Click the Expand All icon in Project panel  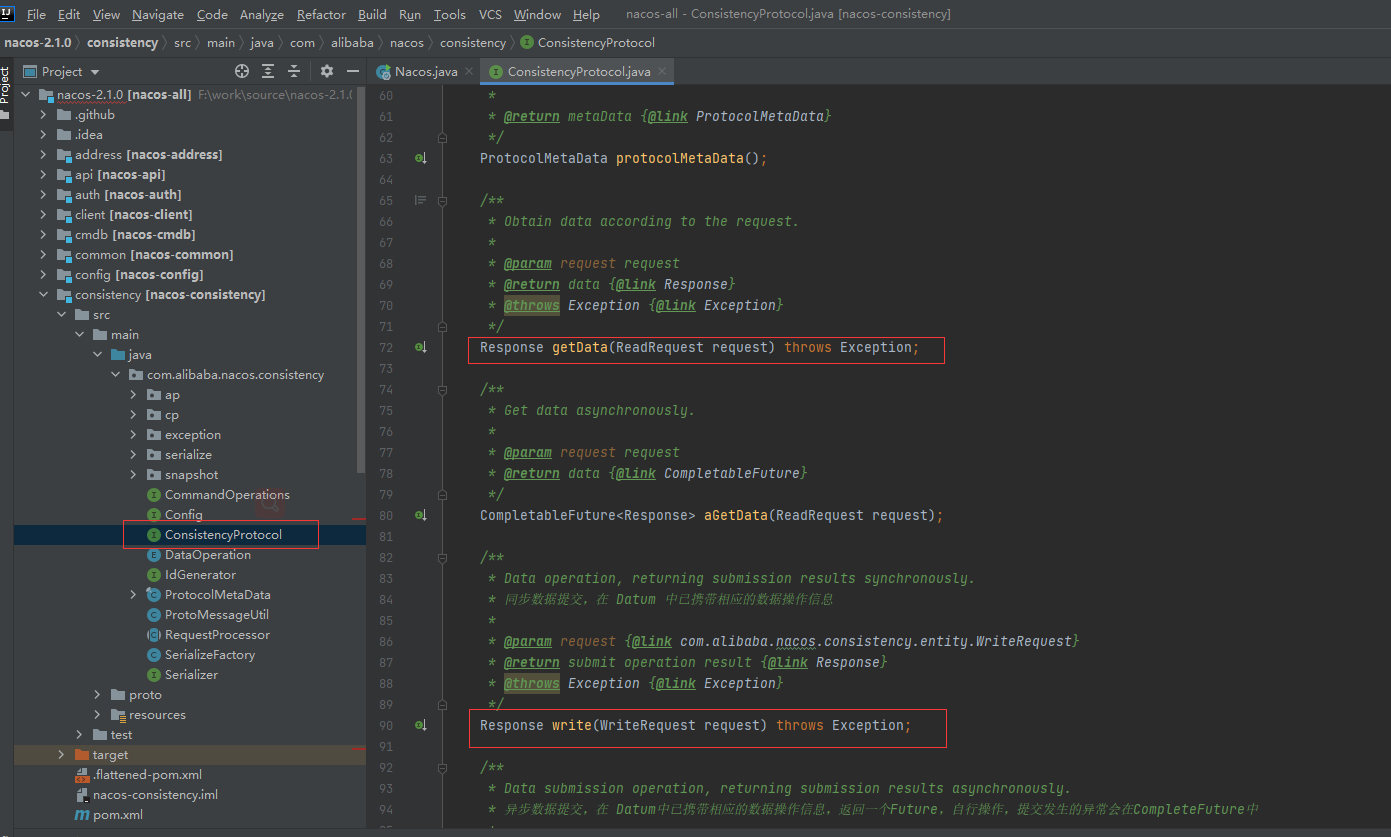click(x=268, y=71)
